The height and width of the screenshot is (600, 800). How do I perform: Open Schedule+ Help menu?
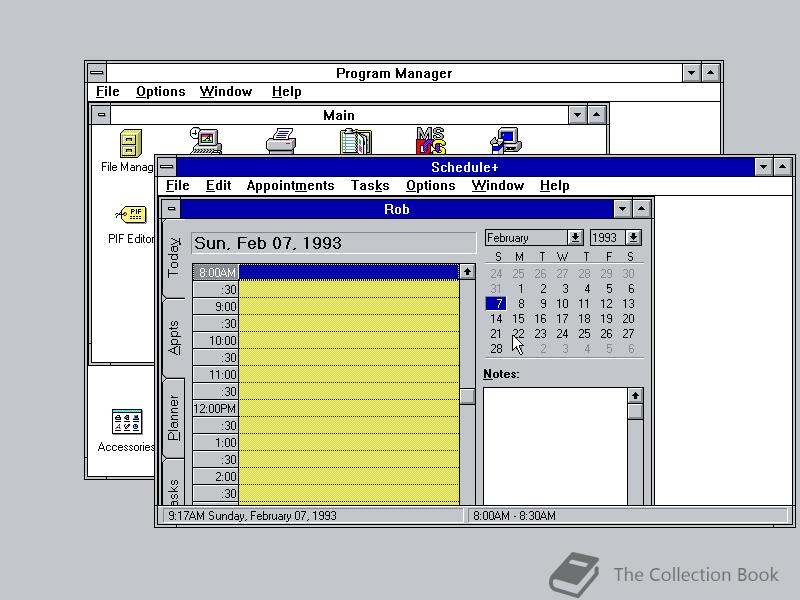tap(555, 185)
